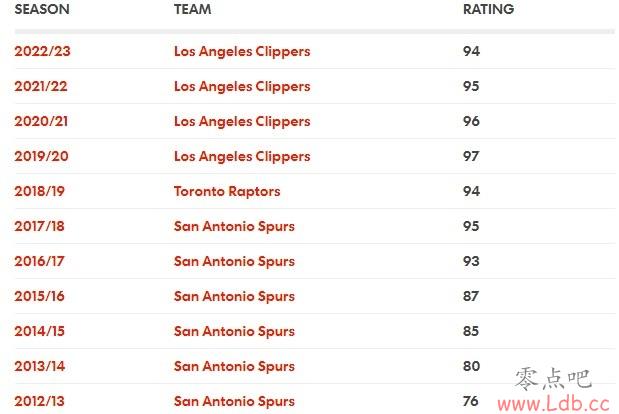Image resolution: width=619 pixels, height=414 pixels.
Task: Open the 2017/18 season link
Action: 39,226
